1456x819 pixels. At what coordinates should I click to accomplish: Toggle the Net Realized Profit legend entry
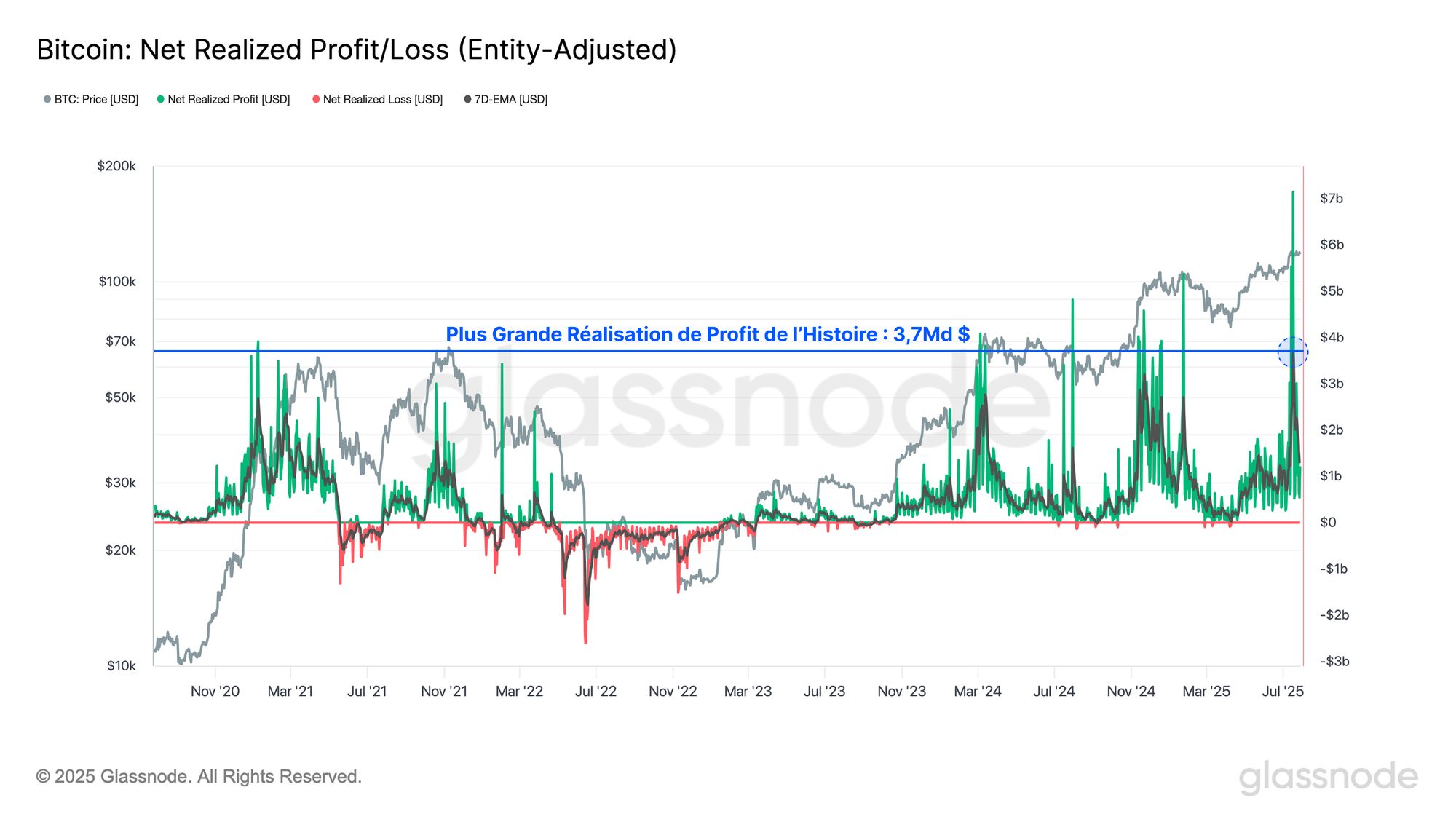coord(229,99)
